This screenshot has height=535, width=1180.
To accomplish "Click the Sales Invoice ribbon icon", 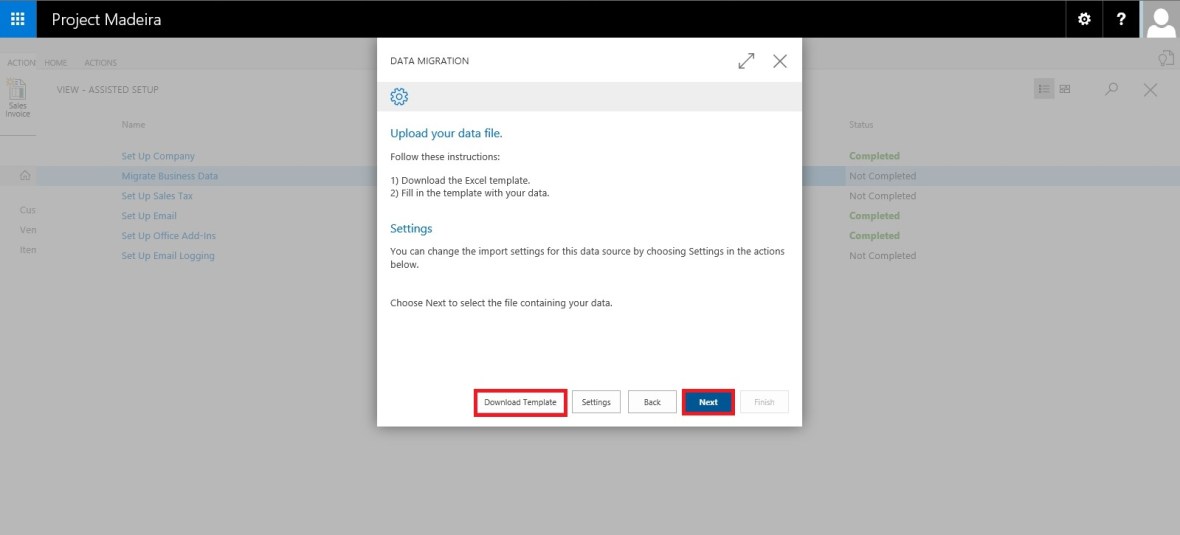I will (x=17, y=99).
